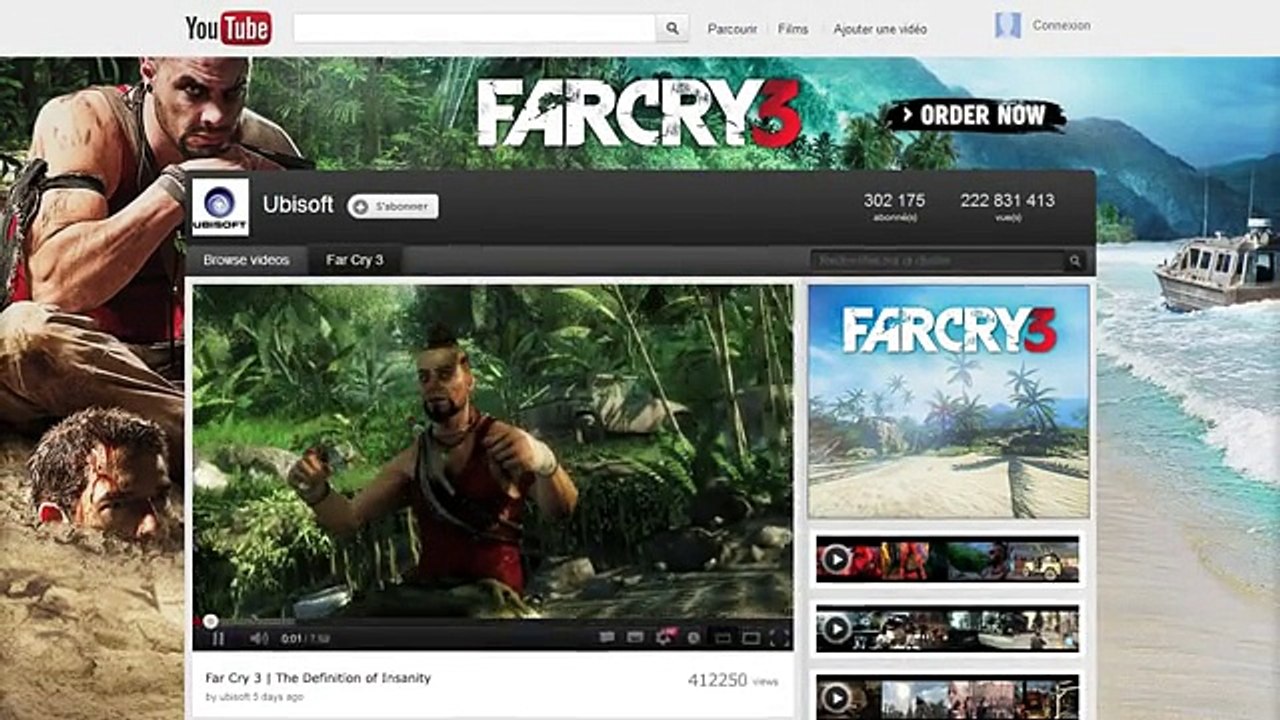The height and width of the screenshot is (720, 1280).
Task: Click the Ubisoft channel name
Action: pyautogui.click(x=298, y=205)
